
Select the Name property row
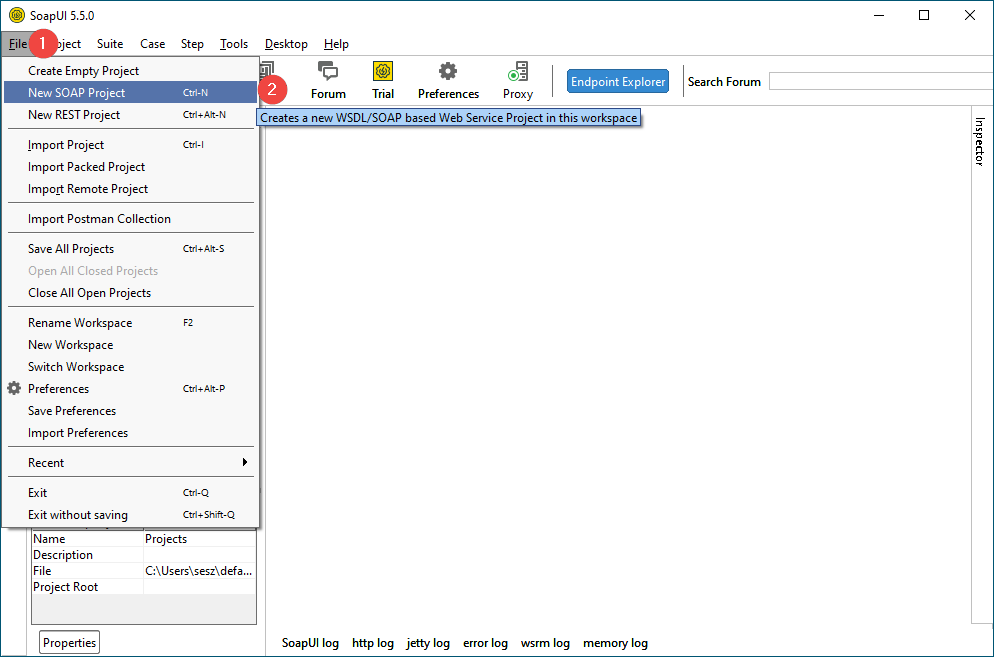point(144,538)
